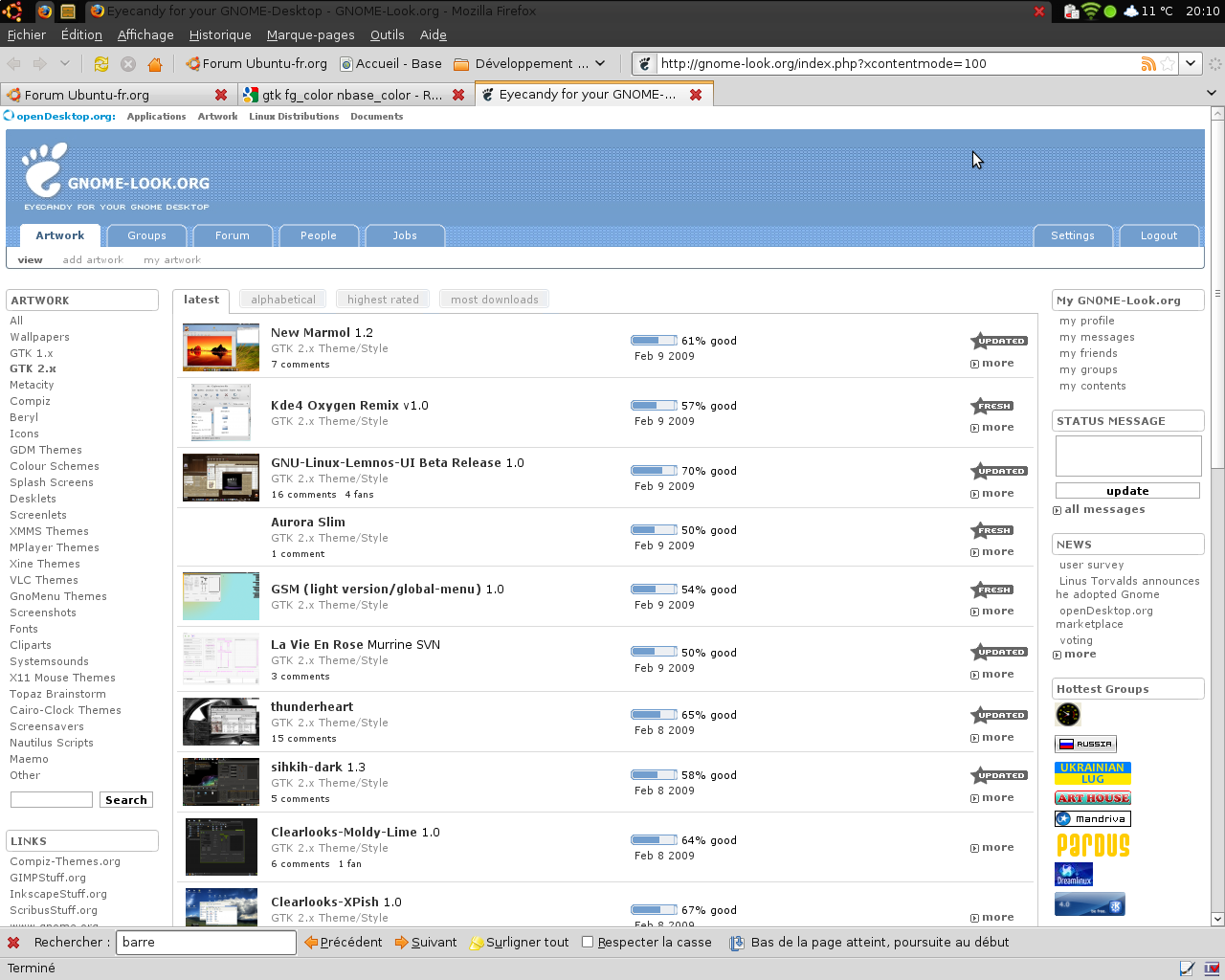Expand more under the NEWS section
The image size is (1225, 980).
click(x=1075, y=655)
